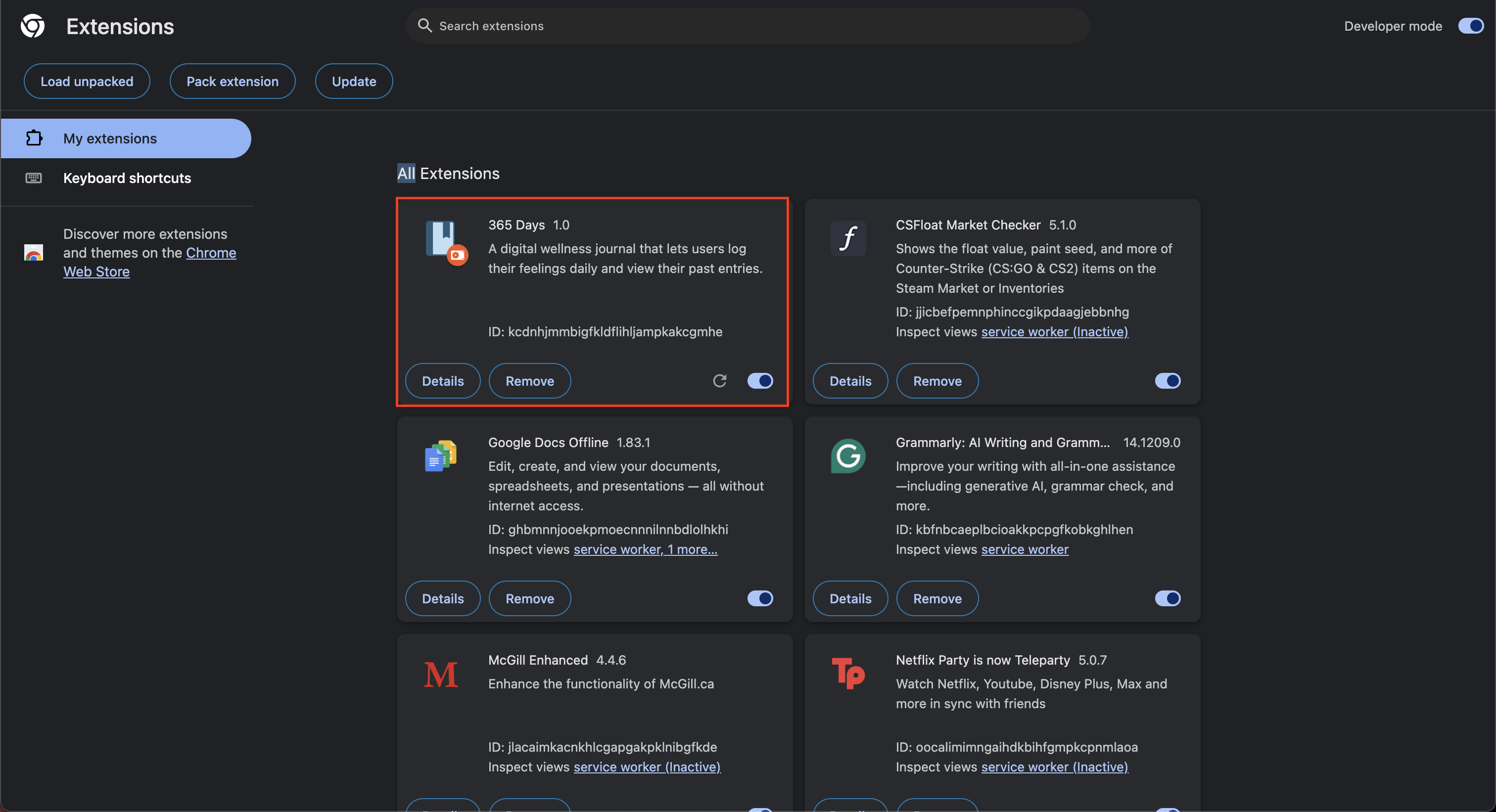Open Keyboard shortcuts in sidebar
The height and width of the screenshot is (812, 1496).
(127, 178)
